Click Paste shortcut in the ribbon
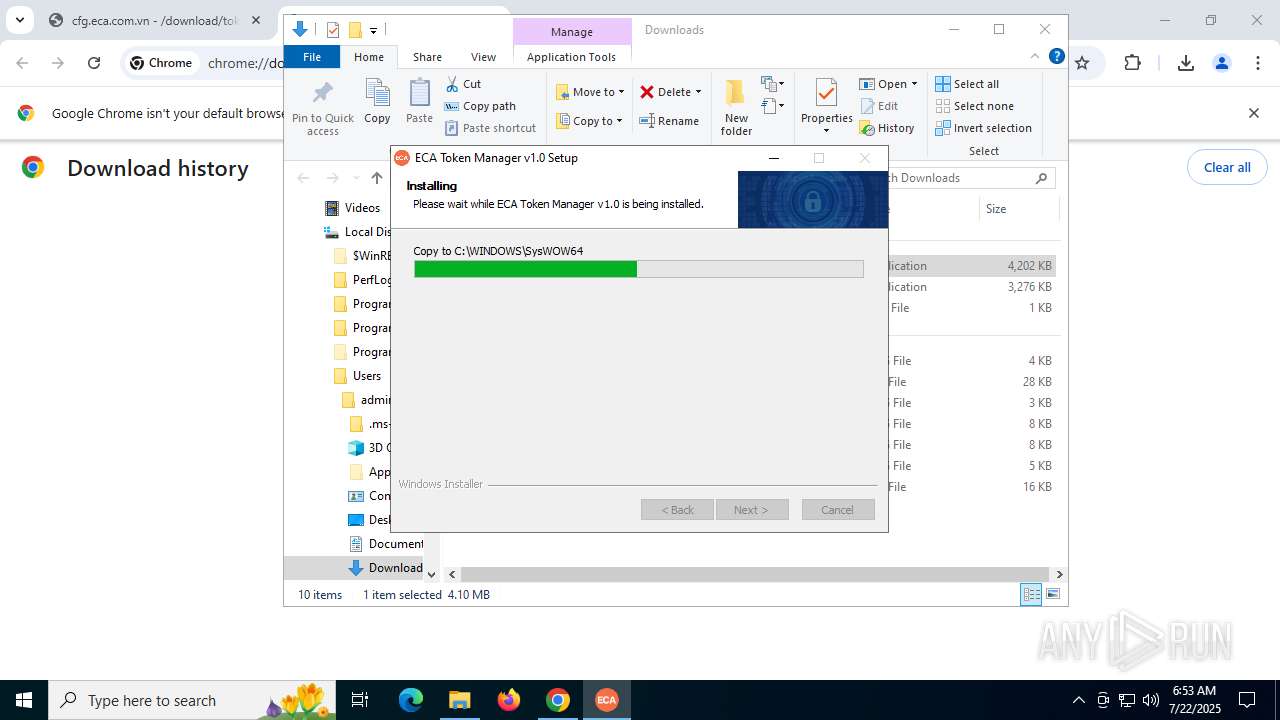This screenshot has width=1280, height=720. point(490,128)
